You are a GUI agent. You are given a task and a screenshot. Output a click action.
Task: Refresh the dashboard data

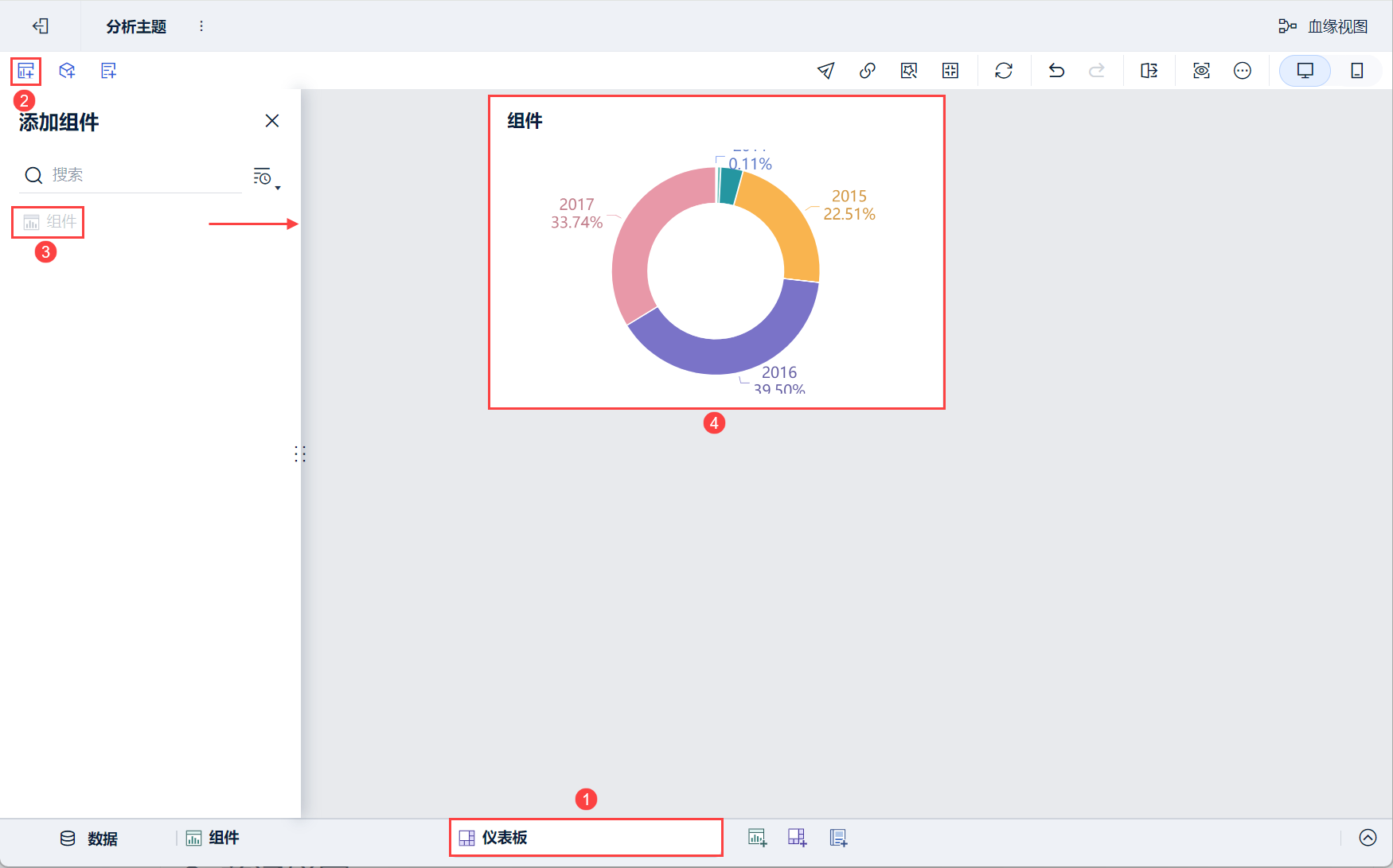point(1004,71)
